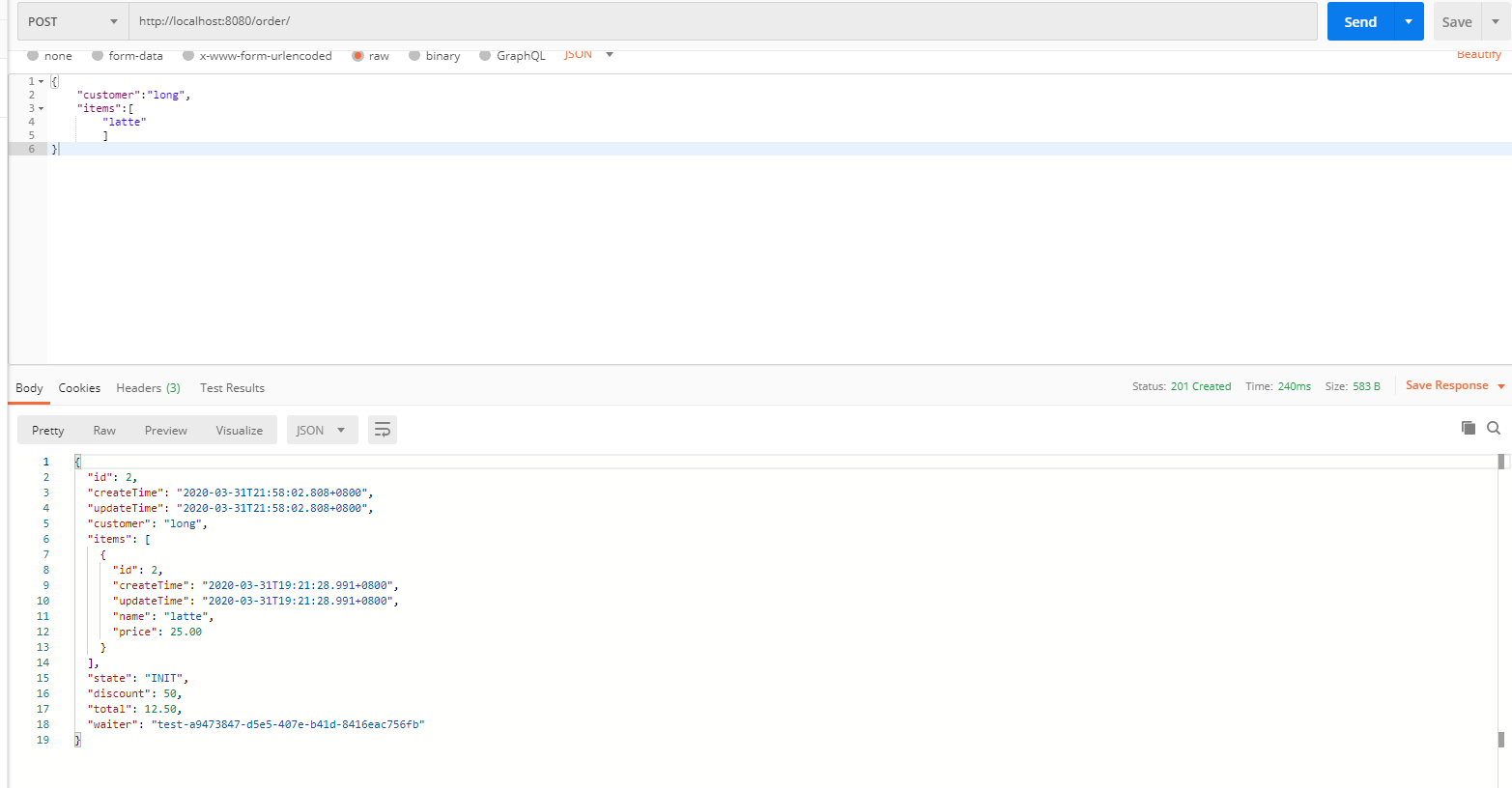The image size is (1512, 788).
Task: Click the "discount": 50 response line
Action: pyautogui.click(x=134, y=693)
